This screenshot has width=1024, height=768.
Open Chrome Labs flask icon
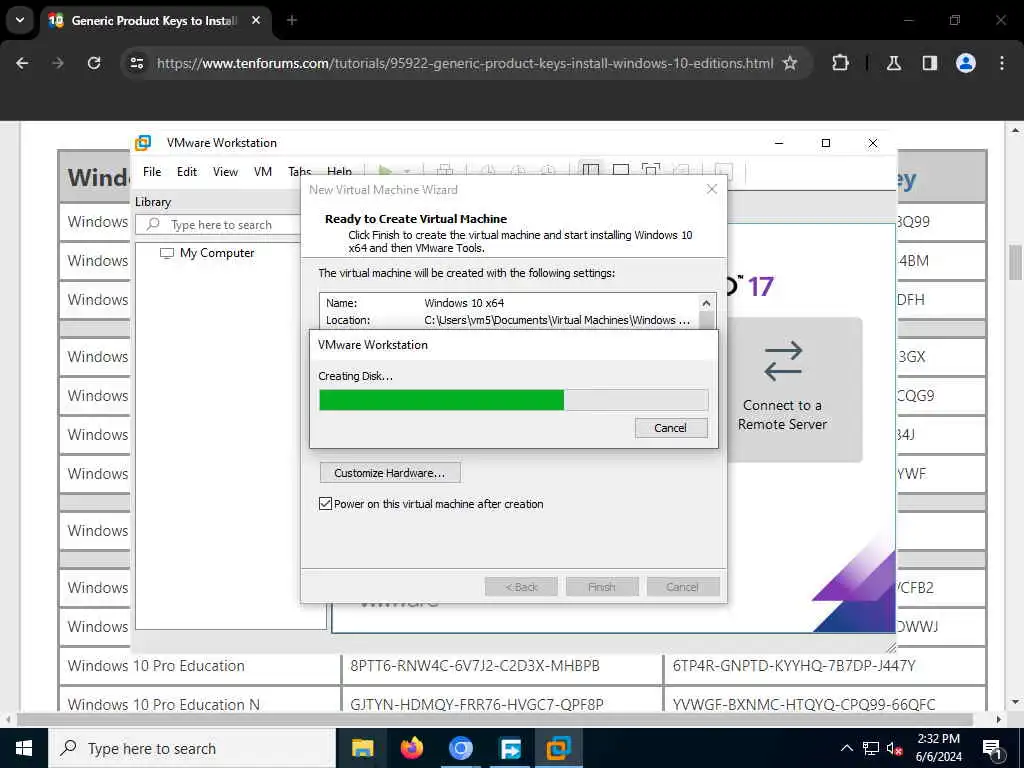pyautogui.click(x=894, y=63)
